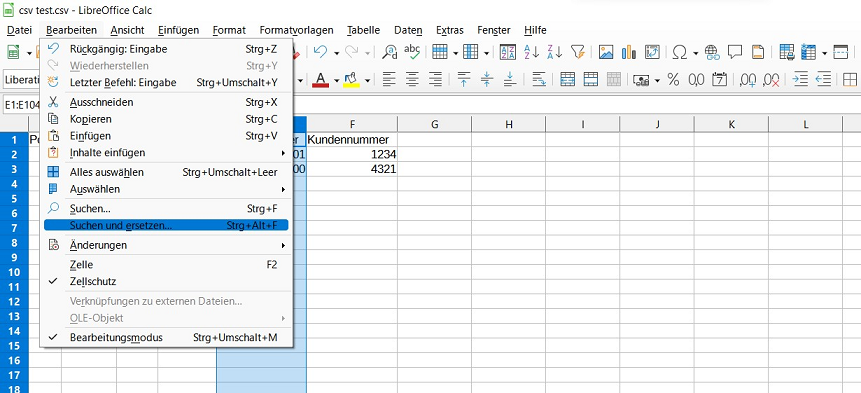Center cell content vertically

487,80
